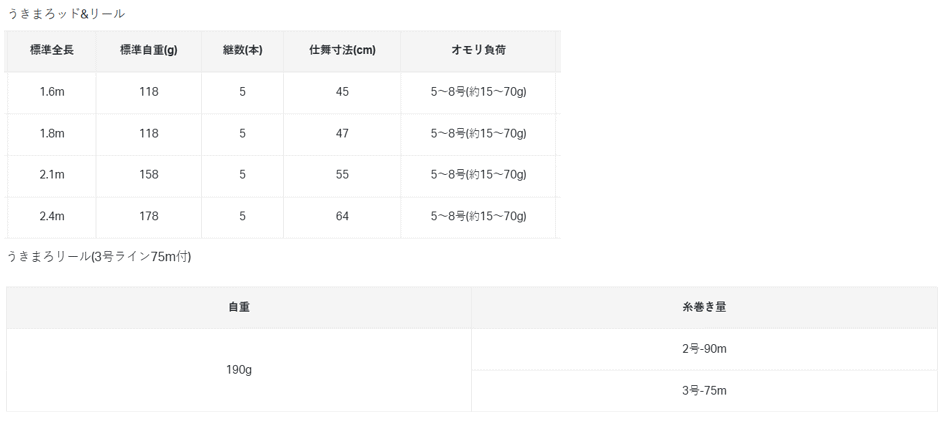The height and width of the screenshot is (428, 950).
Task: Select the 2.4m length cell
Action: [52, 216]
